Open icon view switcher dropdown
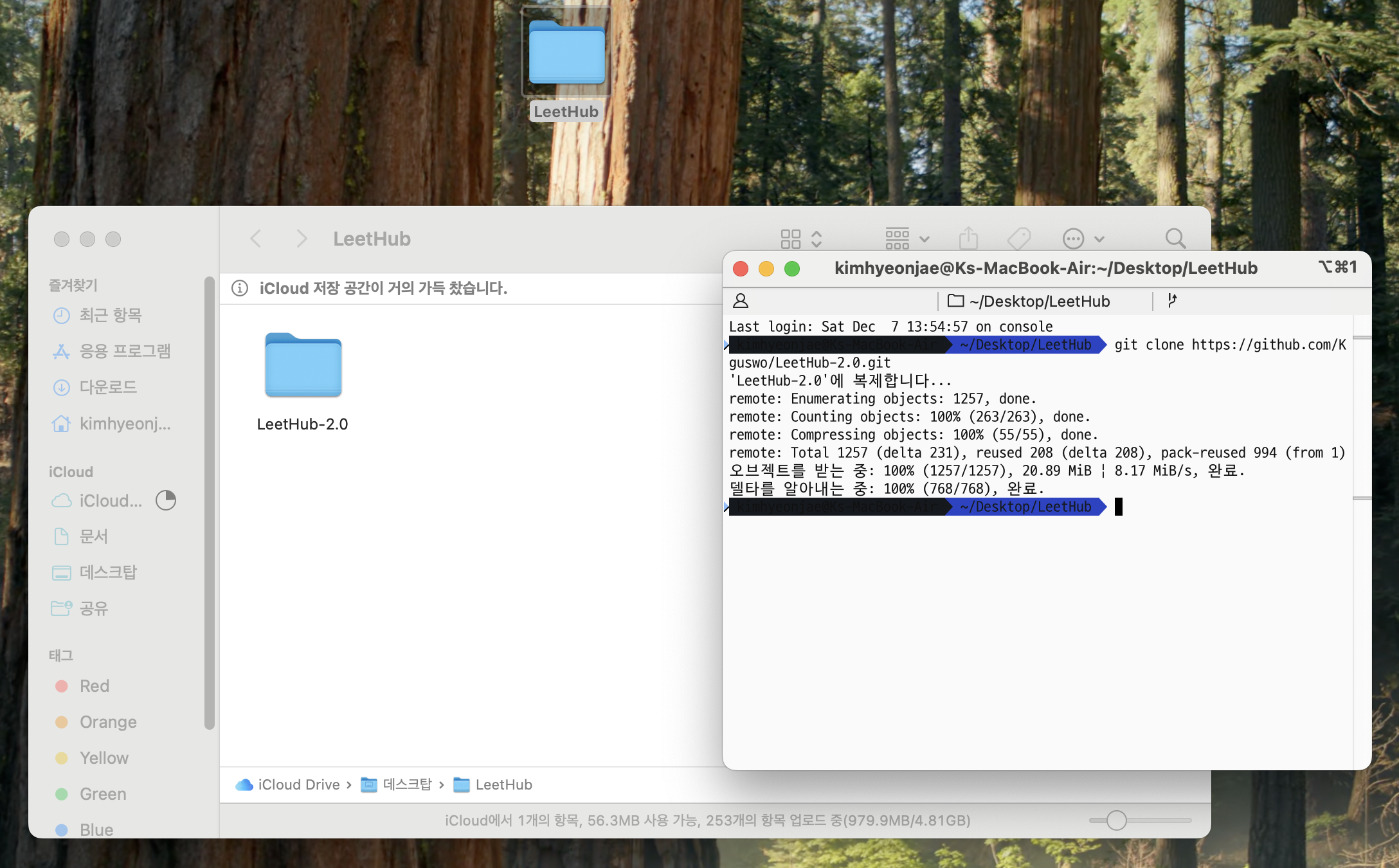This screenshot has height=868, width=1399. pos(801,239)
